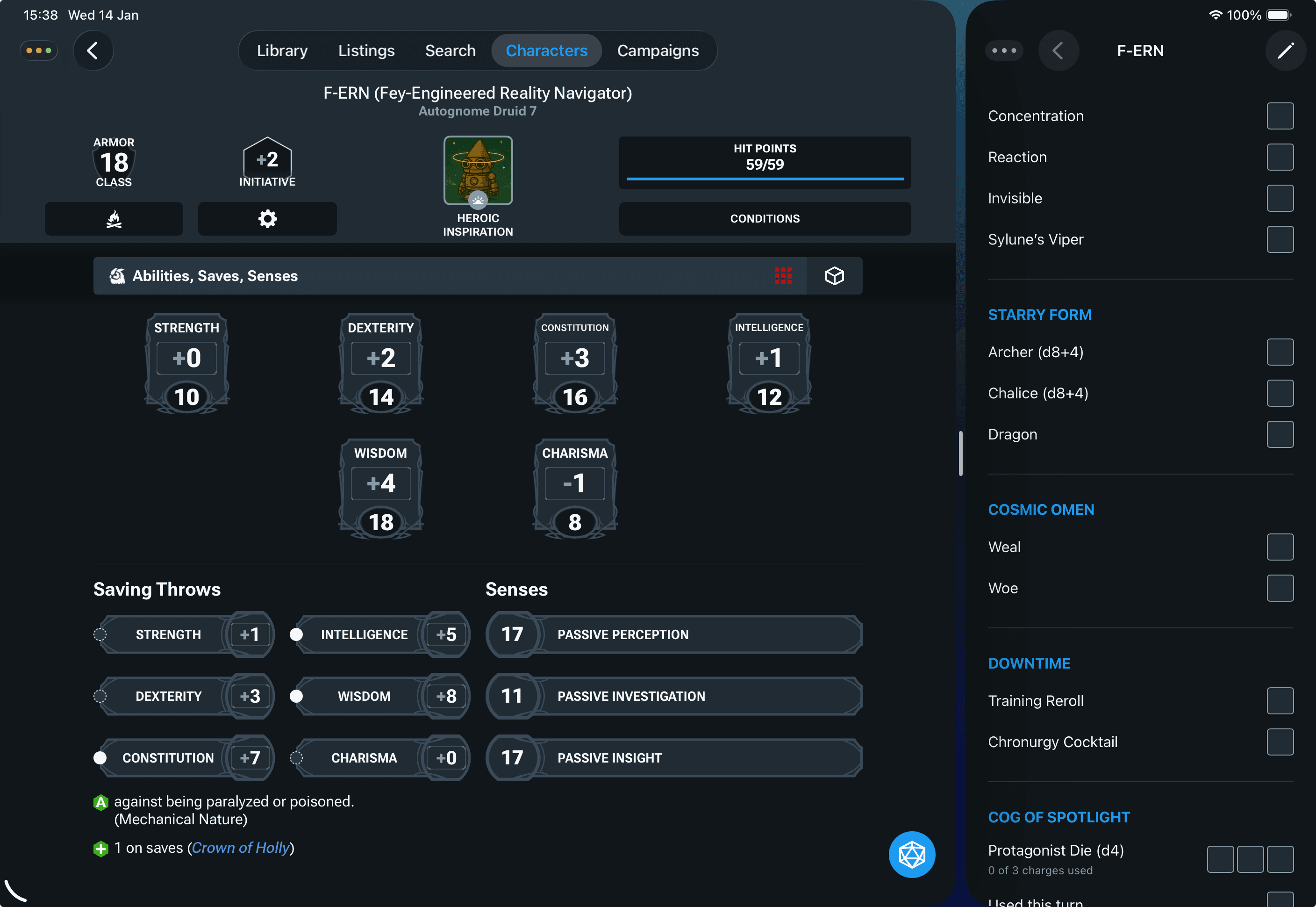Roll the Wisdom saving throw +8
Image resolution: width=1316 pixels, height=907 pixels.
pos(446,696)
